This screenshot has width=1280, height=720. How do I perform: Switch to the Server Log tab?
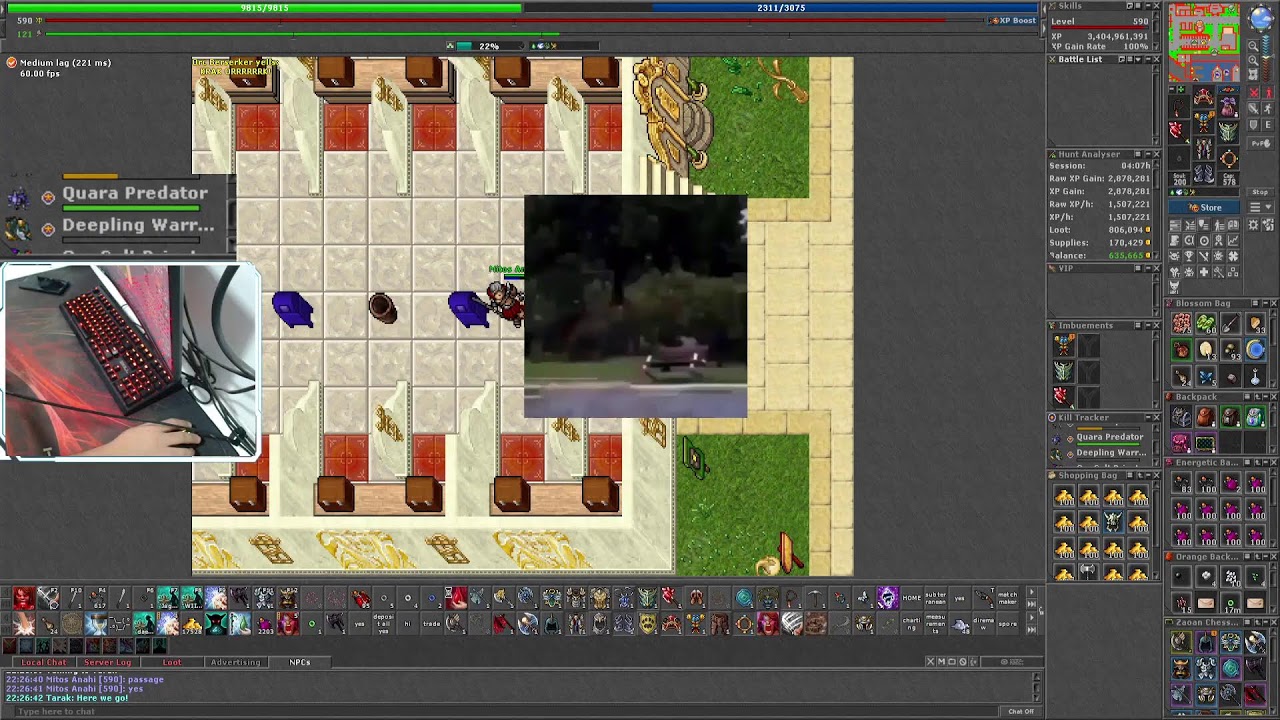point(108,662)
